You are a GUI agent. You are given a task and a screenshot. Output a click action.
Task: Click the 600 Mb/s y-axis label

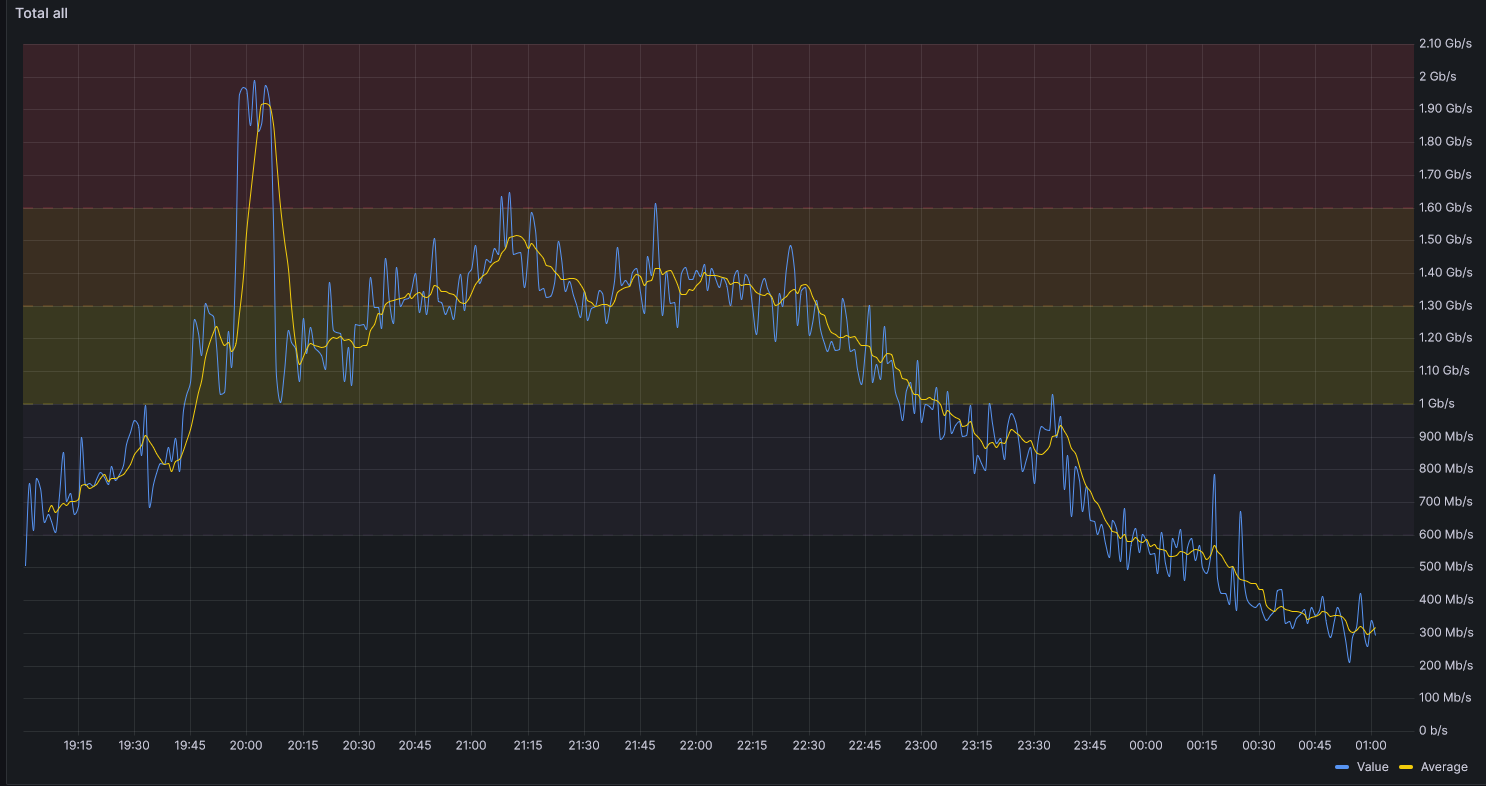pyautogui.click(x=1445, y=534)
